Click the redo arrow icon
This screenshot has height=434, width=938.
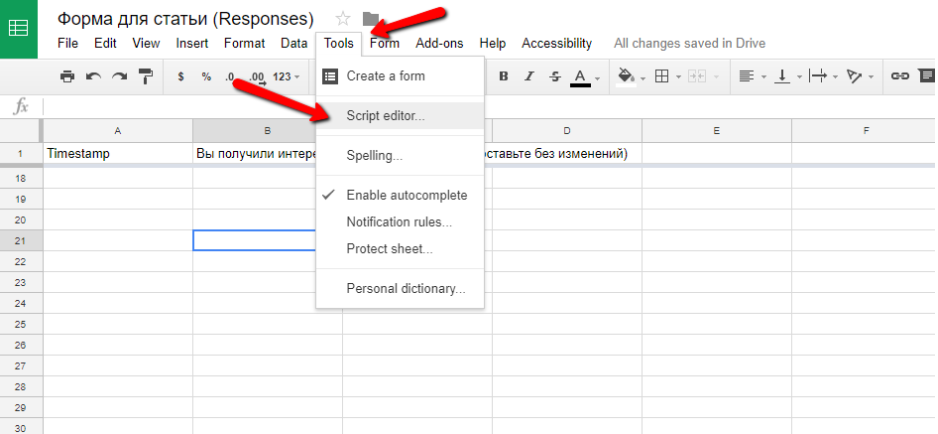[120, 76]
